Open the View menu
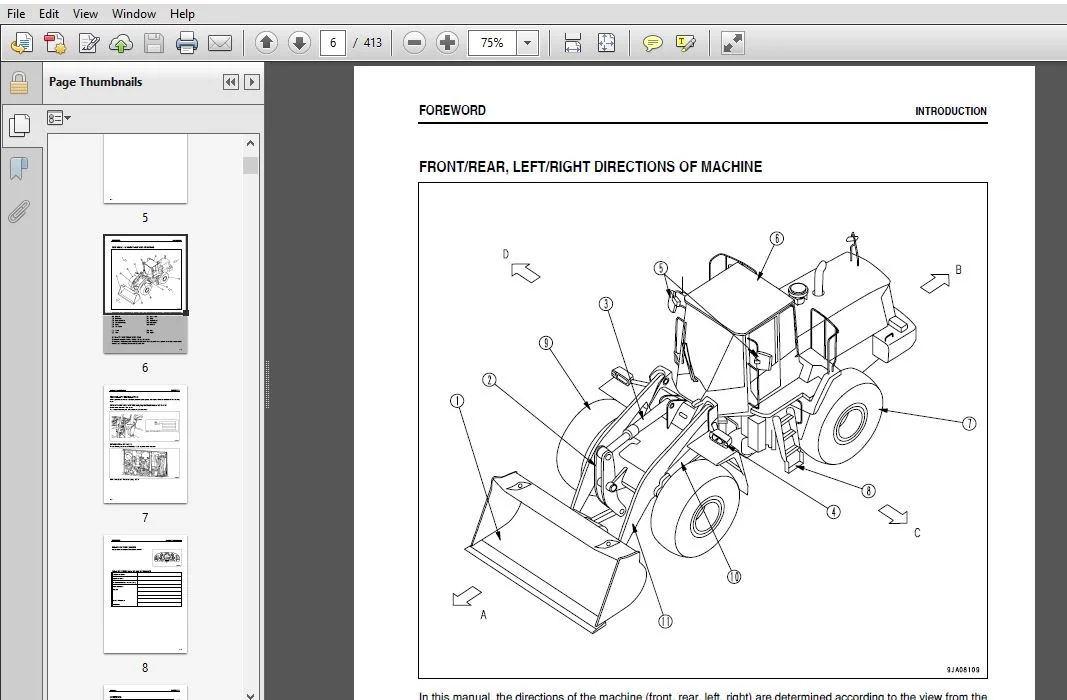1067x700 pixels. 85,14
